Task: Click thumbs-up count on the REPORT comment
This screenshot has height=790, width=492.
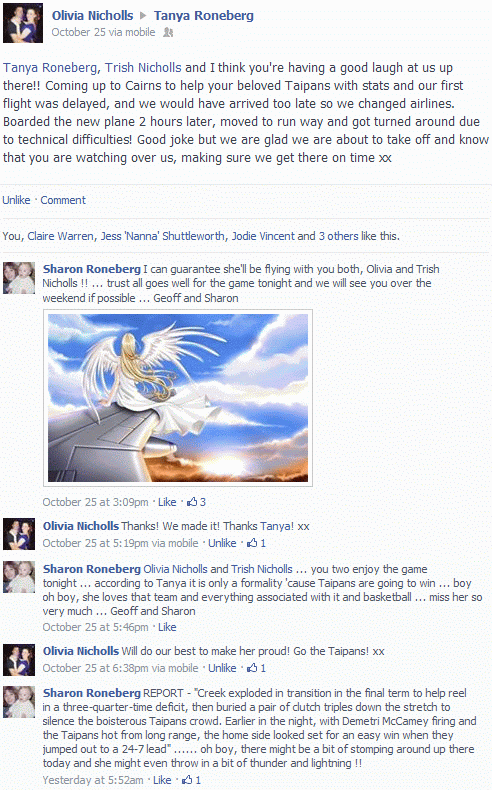Action: 191,780
